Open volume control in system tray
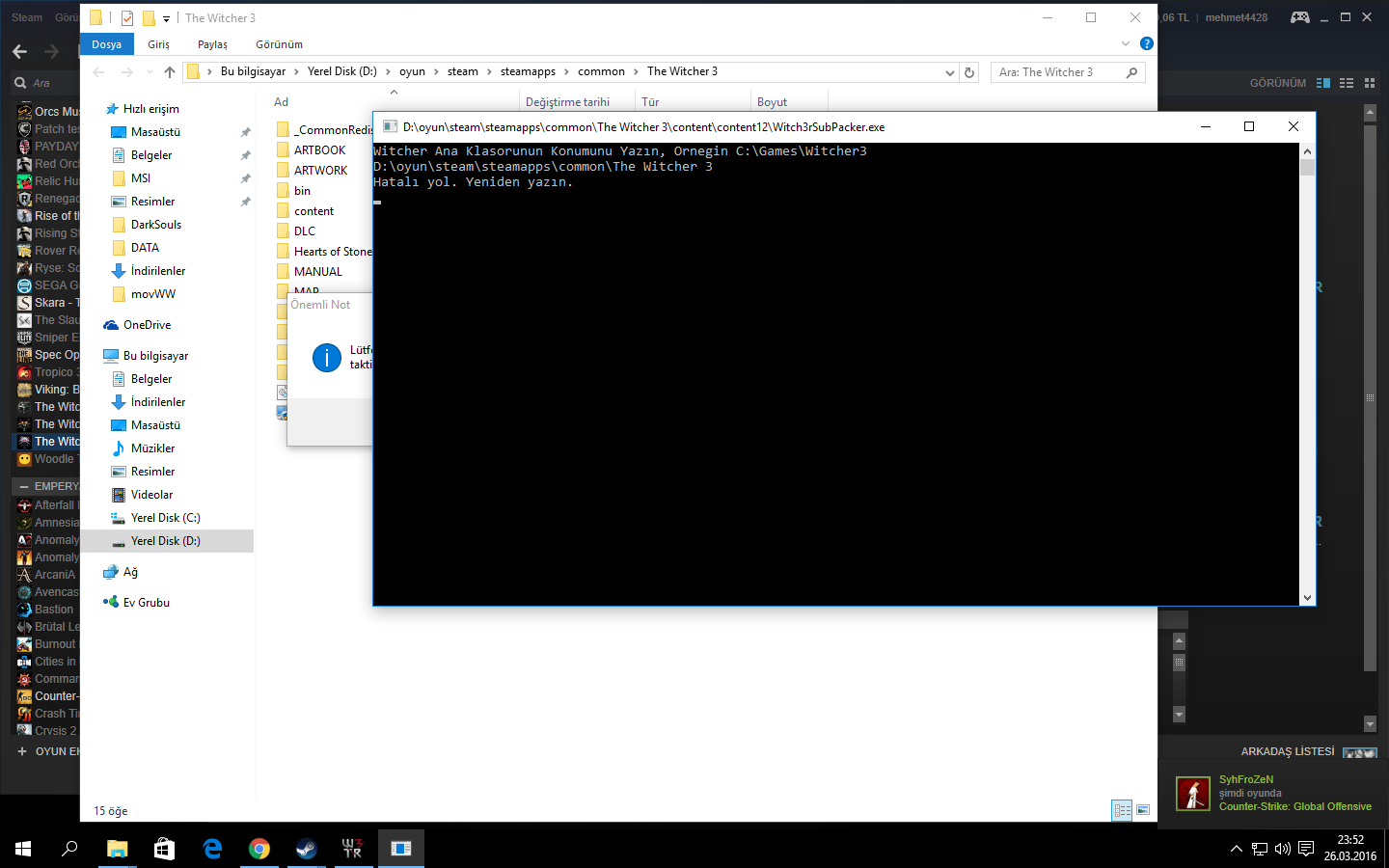 (1282, 849)
